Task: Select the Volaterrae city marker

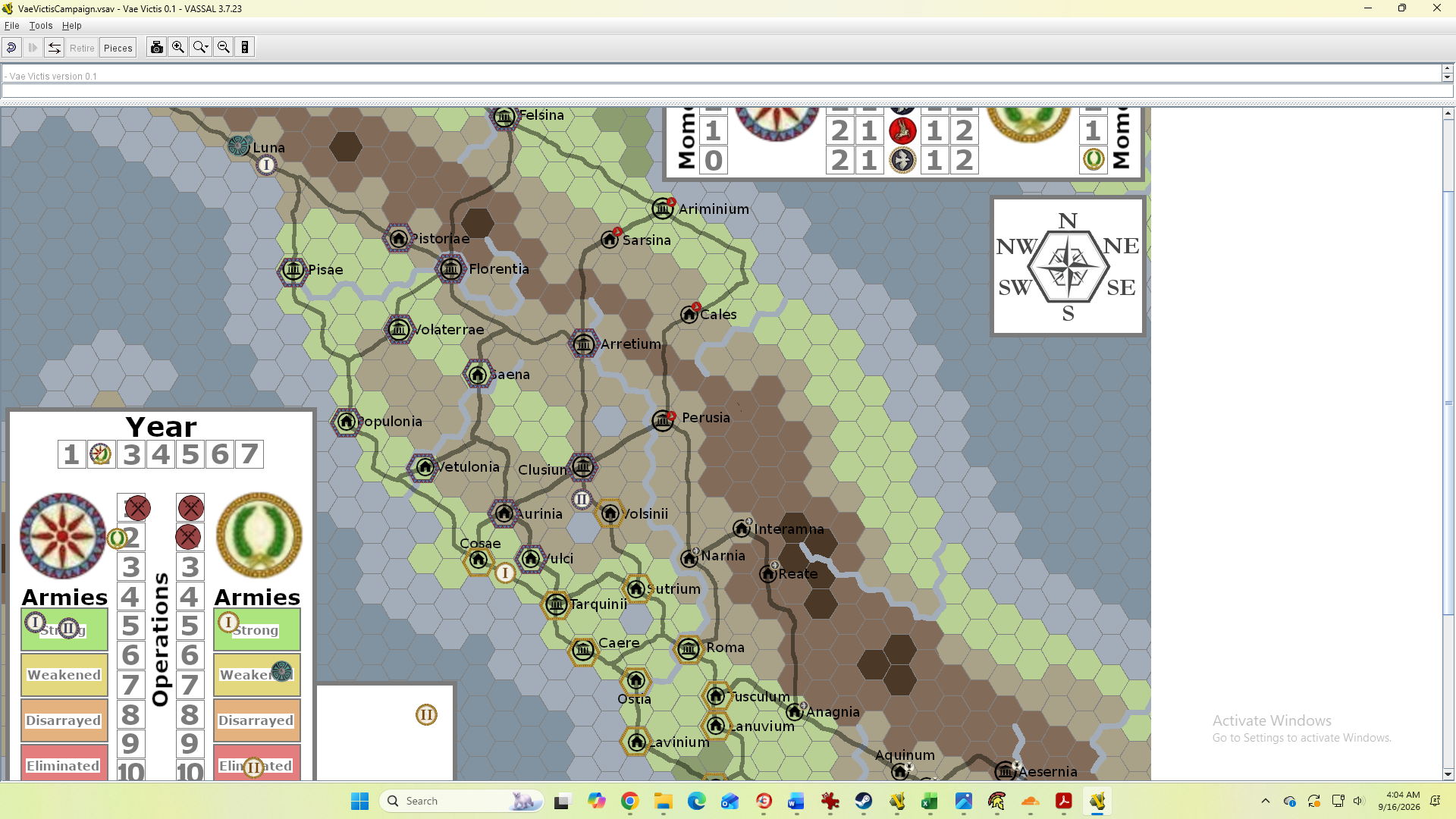Action: (398, 329)
